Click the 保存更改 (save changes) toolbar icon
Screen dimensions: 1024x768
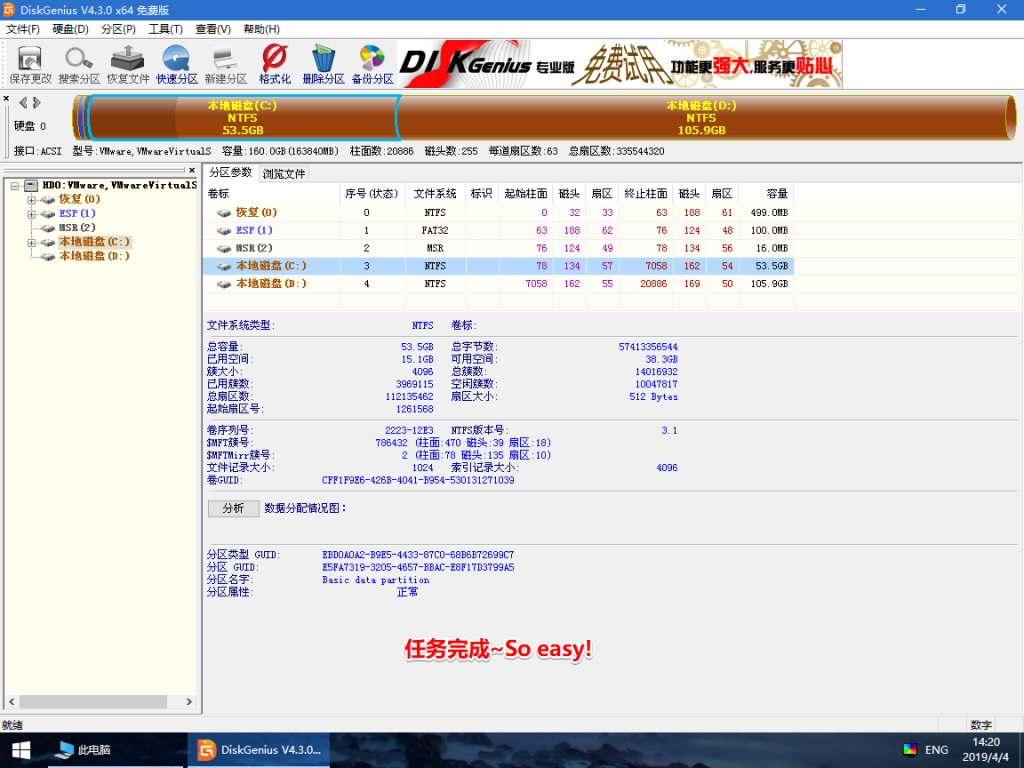pyautogui.click(x=28, y=62)
